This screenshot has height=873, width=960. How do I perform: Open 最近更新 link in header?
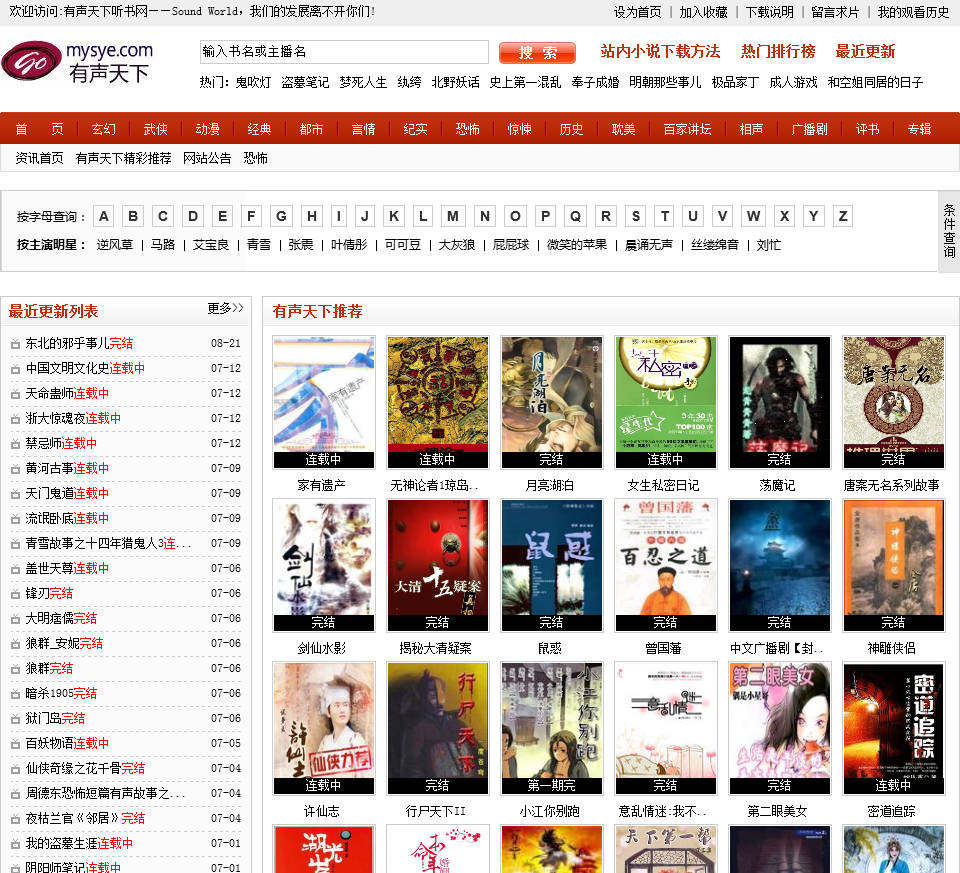coord(865,51)
